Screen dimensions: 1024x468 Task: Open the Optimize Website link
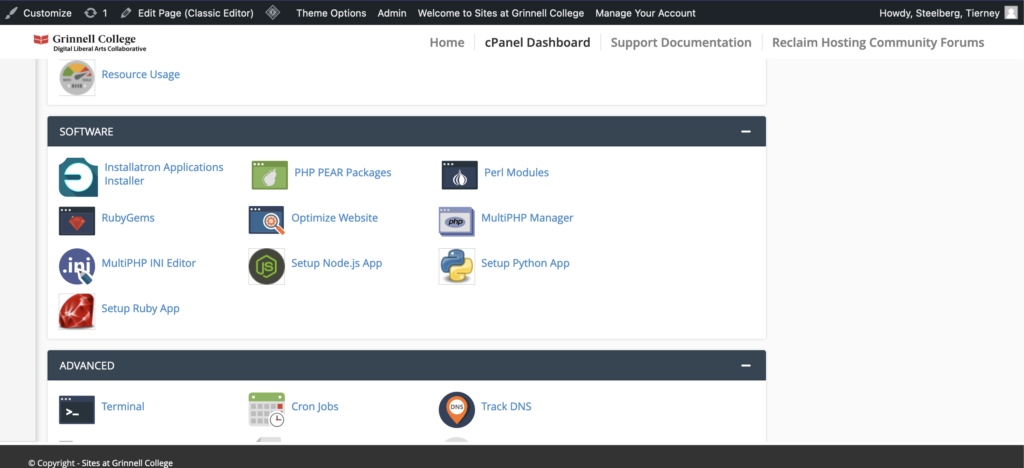tap(334, 218)
